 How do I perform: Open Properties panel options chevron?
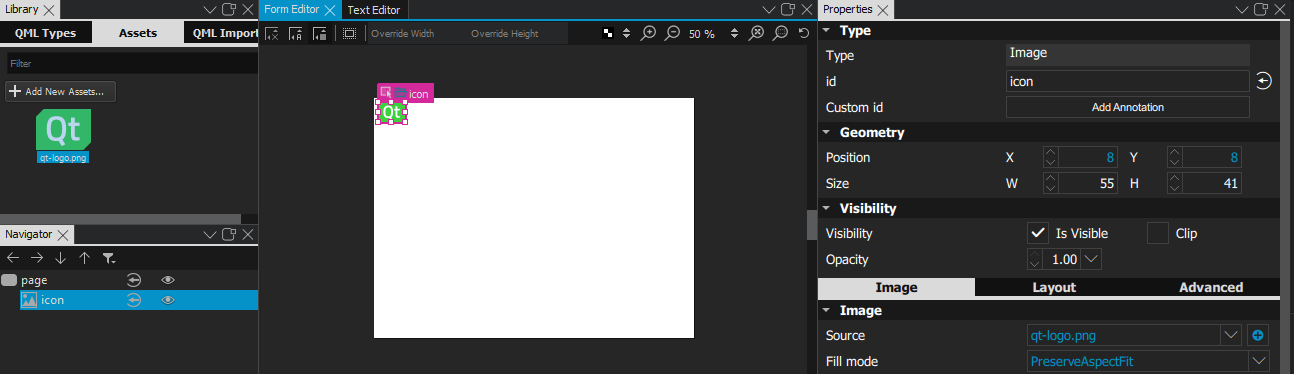(x=1243, y=9)
